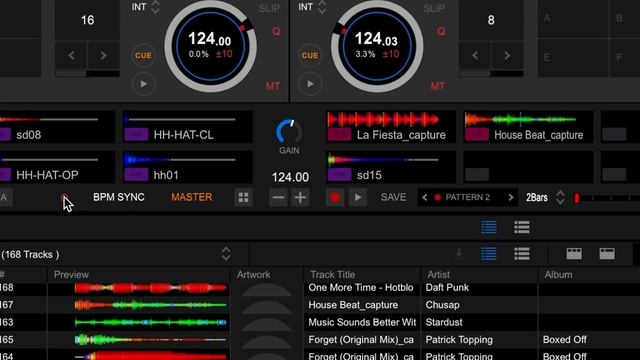Enable BPM SYNC for sampler
This screenshot has height=360, width=640.
pyautogui.click(x=119, y=197)
